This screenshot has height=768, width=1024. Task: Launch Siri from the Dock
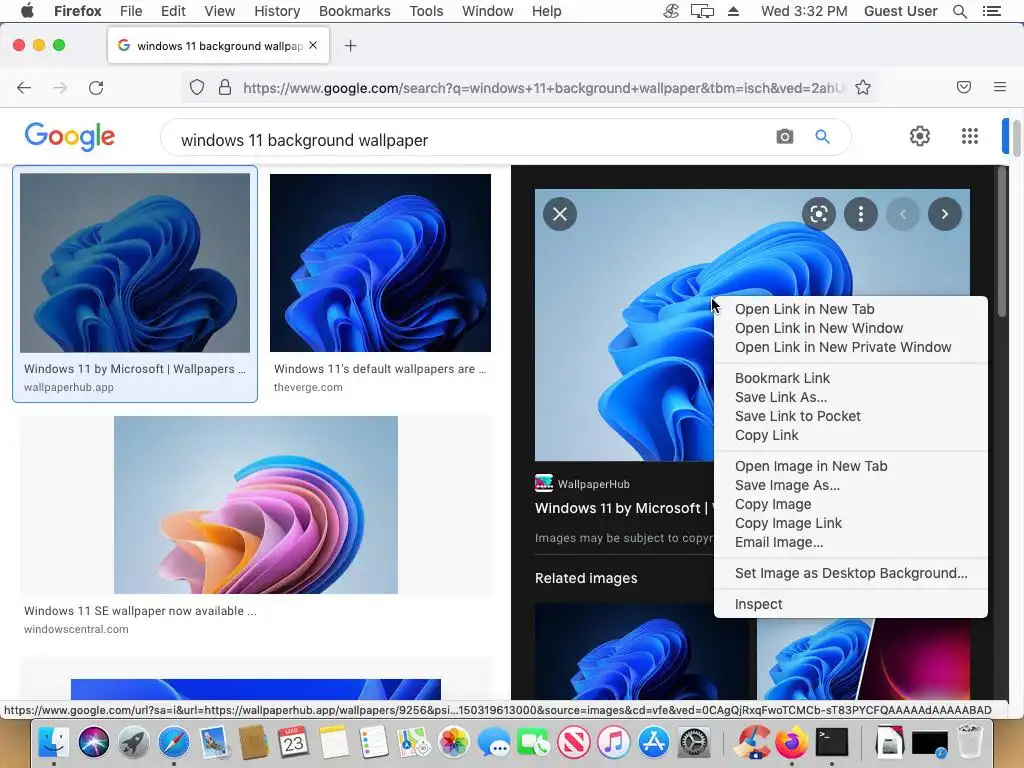tap(94, 743)
